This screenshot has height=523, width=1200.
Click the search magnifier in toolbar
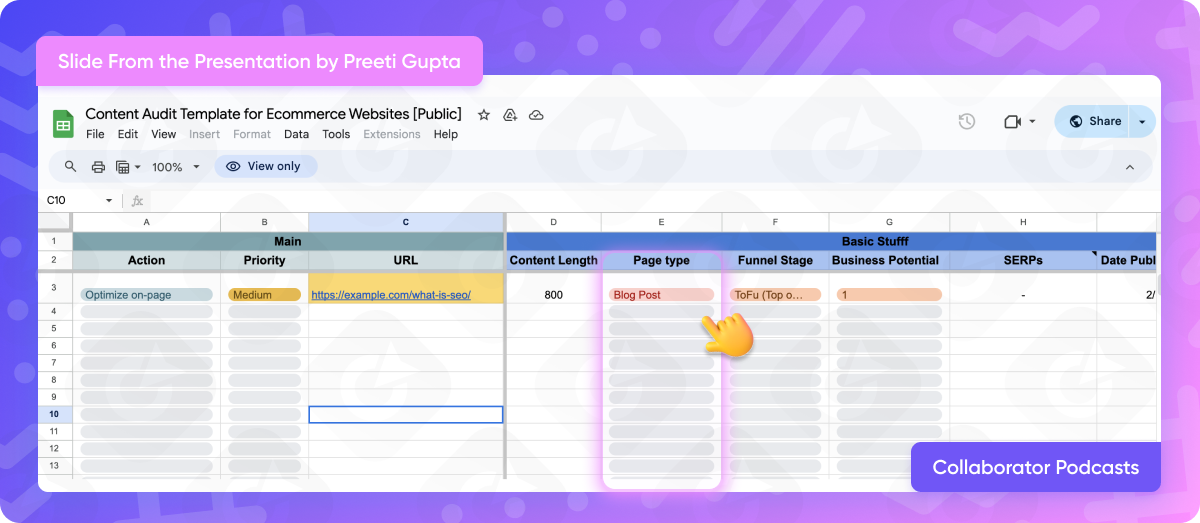click(70, 166)
